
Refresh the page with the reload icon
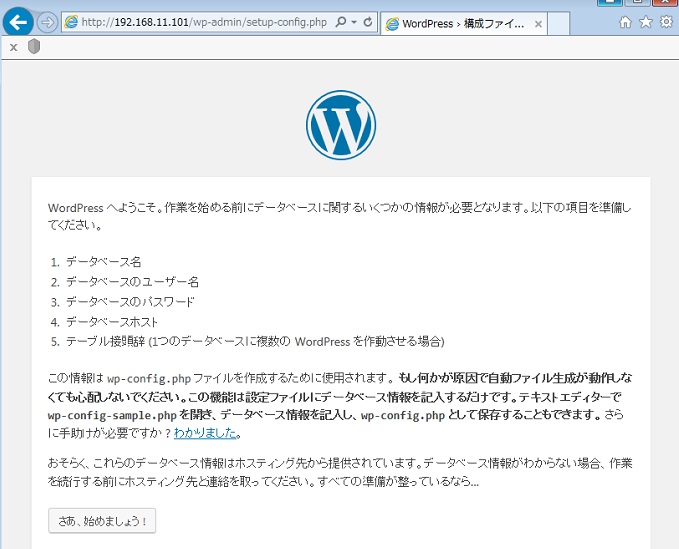pos(368,22)
